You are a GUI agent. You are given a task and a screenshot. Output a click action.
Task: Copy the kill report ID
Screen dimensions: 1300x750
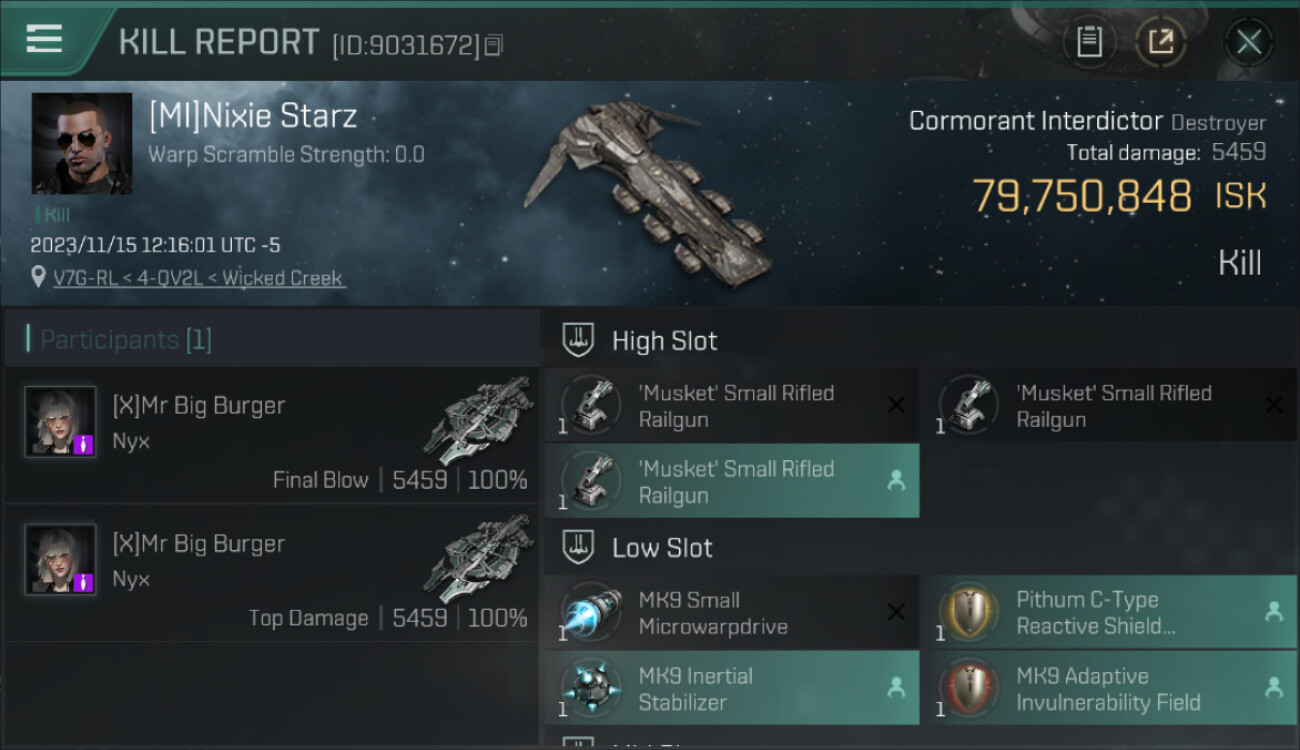[x=493, y=45]
